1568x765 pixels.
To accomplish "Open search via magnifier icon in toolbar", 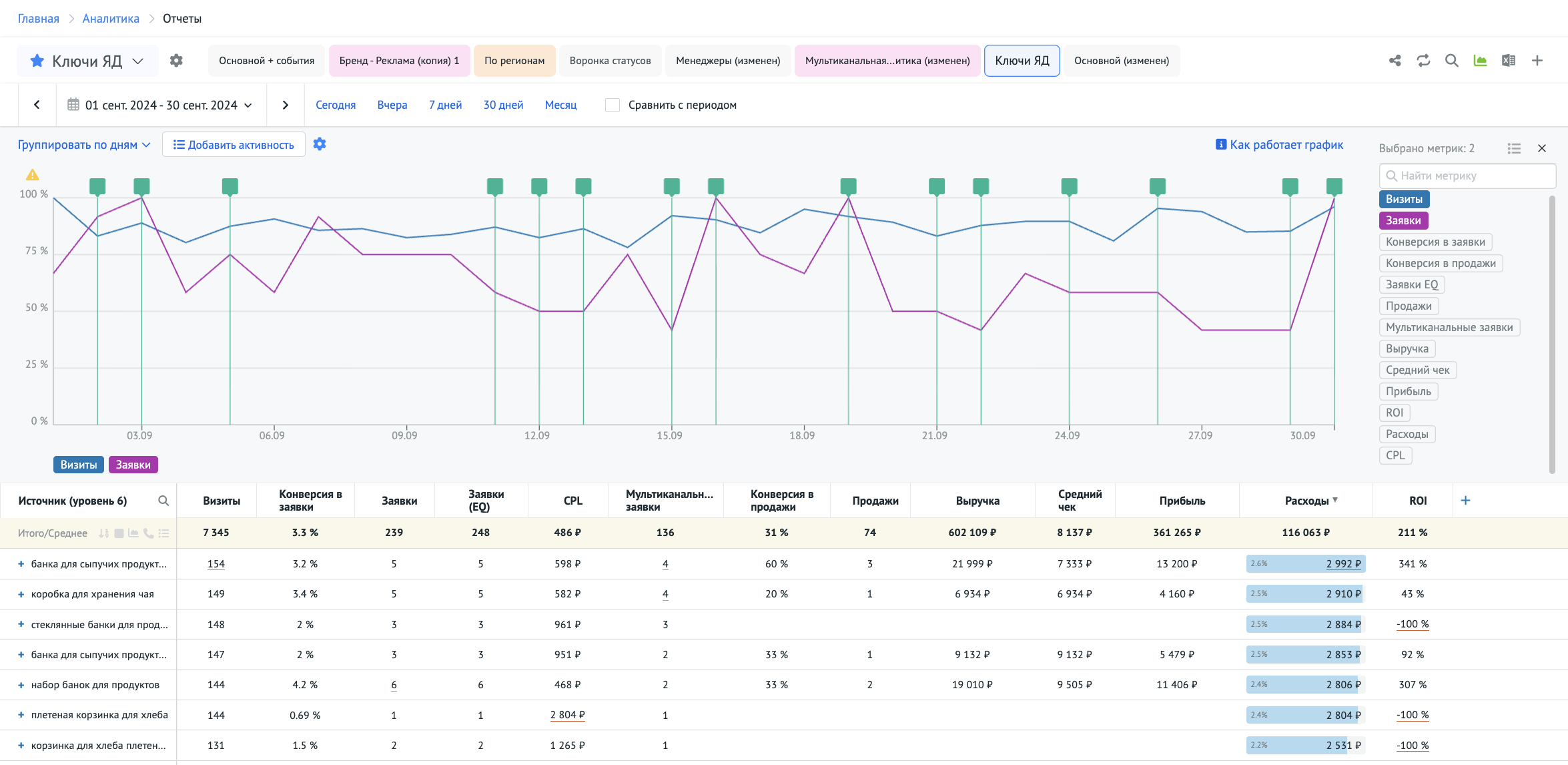I will click(x=1451, y=61).
